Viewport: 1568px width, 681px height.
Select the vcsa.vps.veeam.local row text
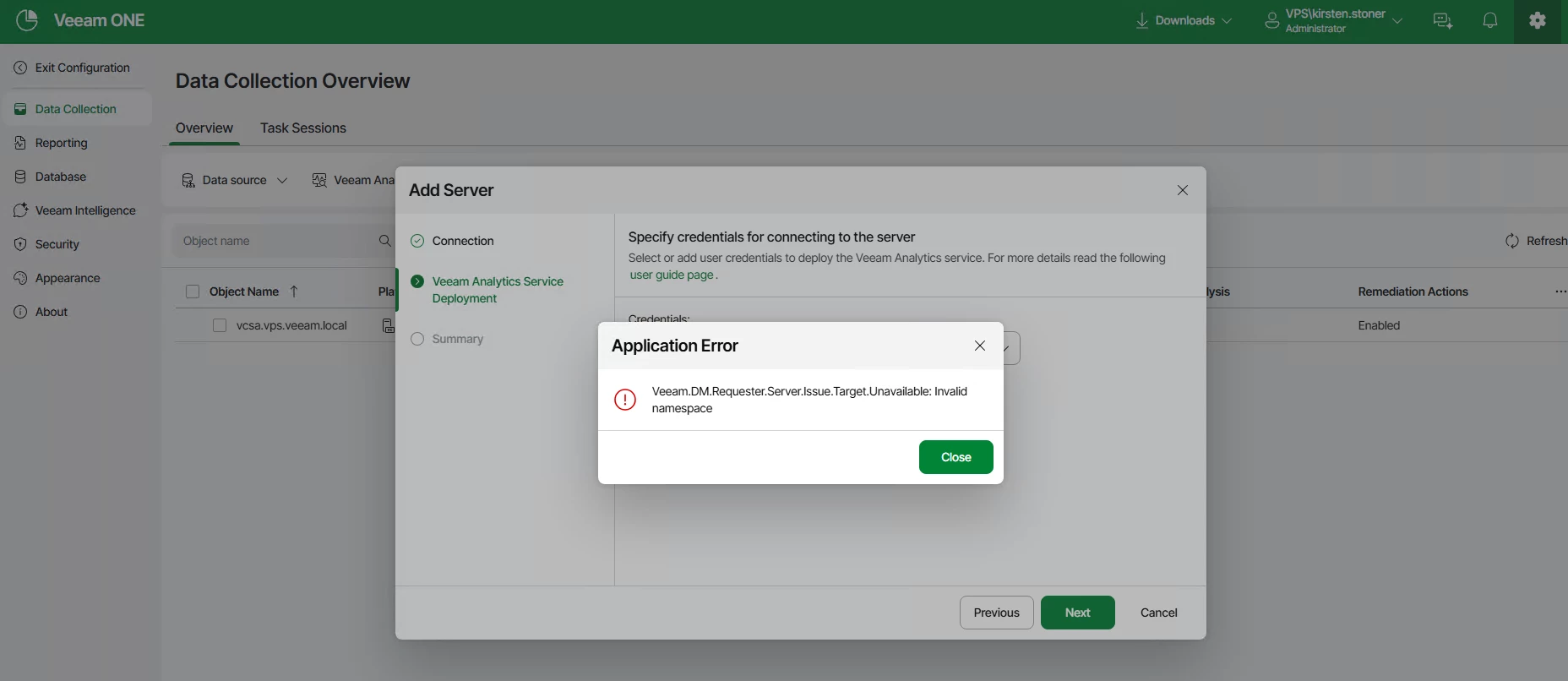[x=291, y=325]
